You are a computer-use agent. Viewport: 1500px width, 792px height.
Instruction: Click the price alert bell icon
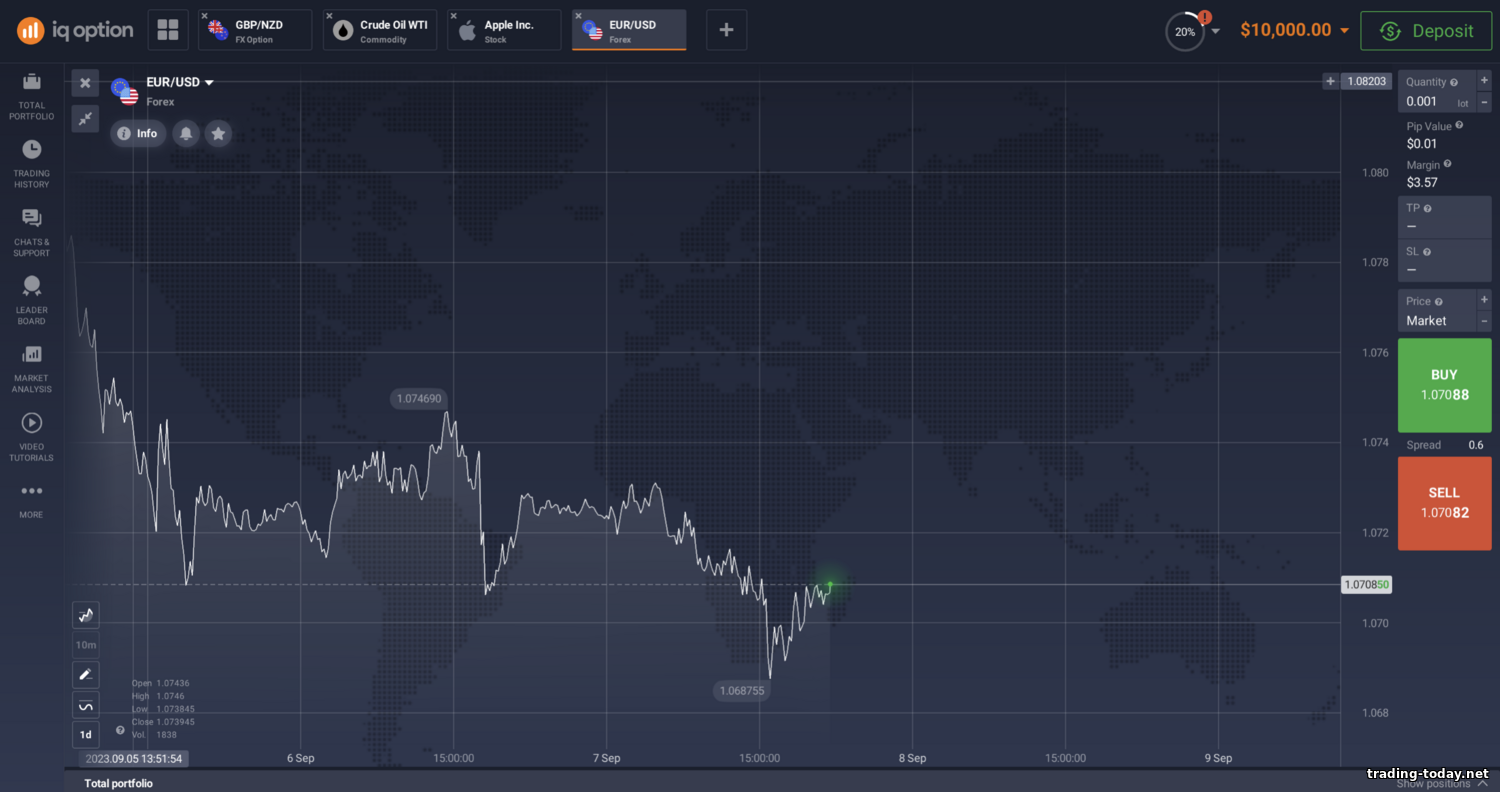pos(186,133)
